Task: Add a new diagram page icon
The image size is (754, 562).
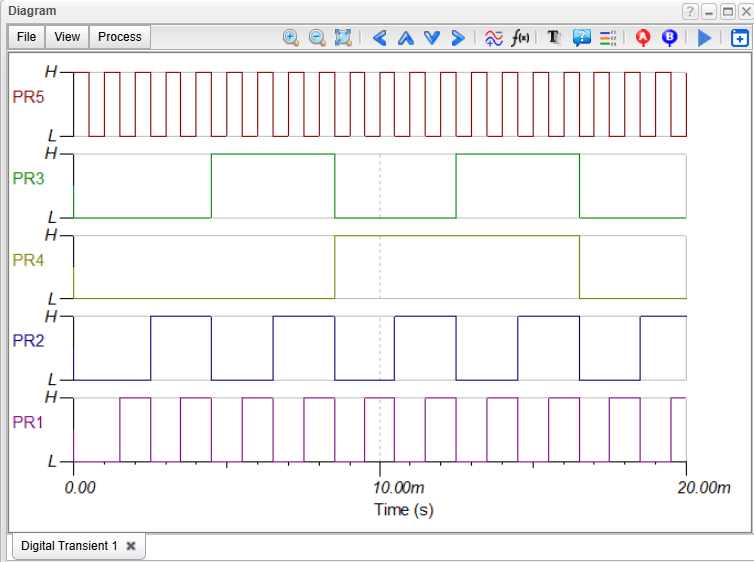Action: (x=740, y=38)
